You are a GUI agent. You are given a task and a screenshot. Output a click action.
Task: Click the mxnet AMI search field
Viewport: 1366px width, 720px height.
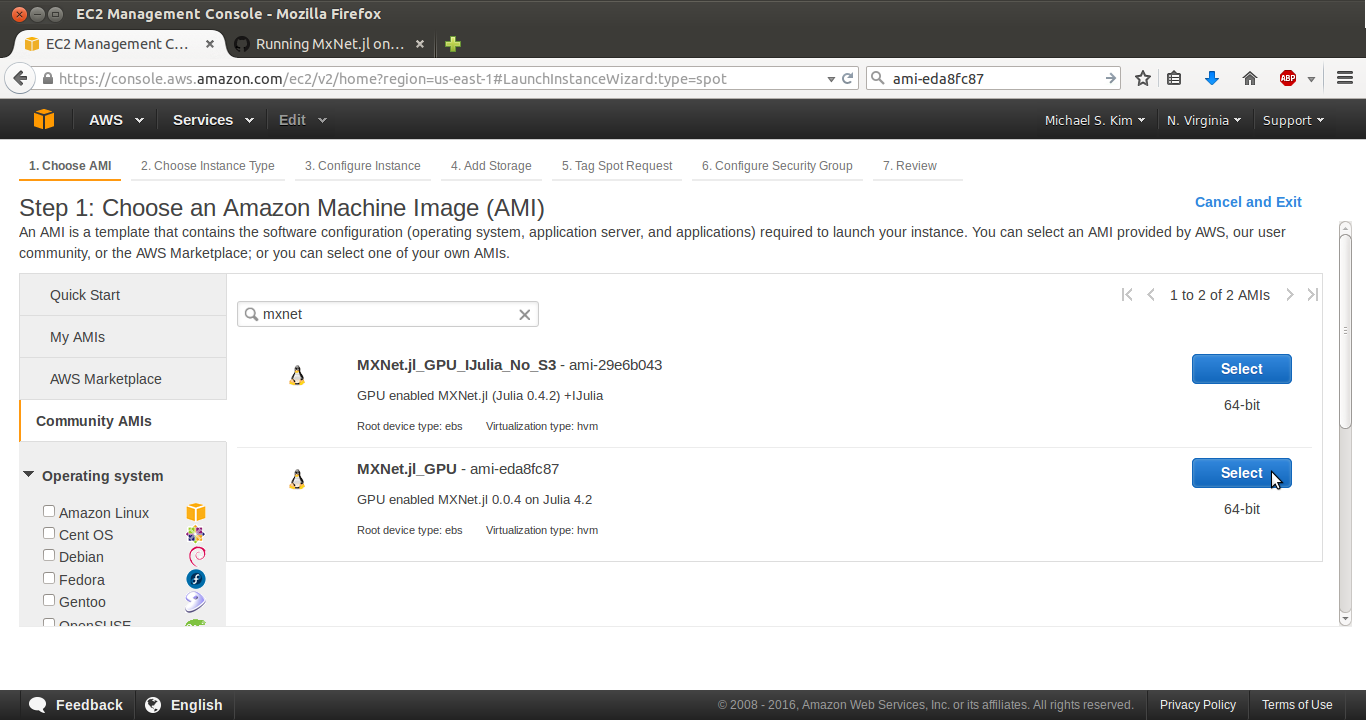(387, 314)
